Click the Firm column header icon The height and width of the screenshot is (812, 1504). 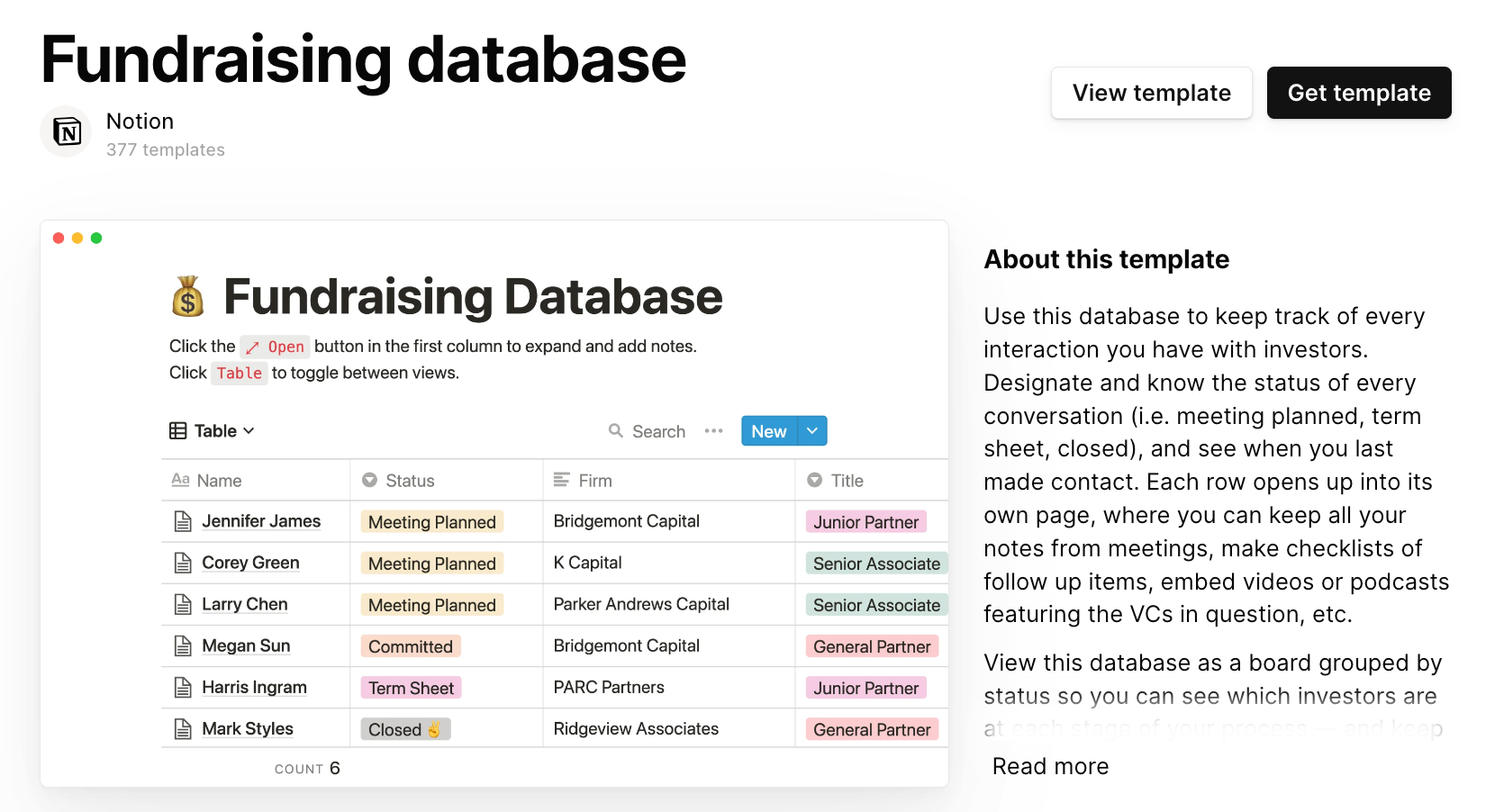click(x=561, y=480)
